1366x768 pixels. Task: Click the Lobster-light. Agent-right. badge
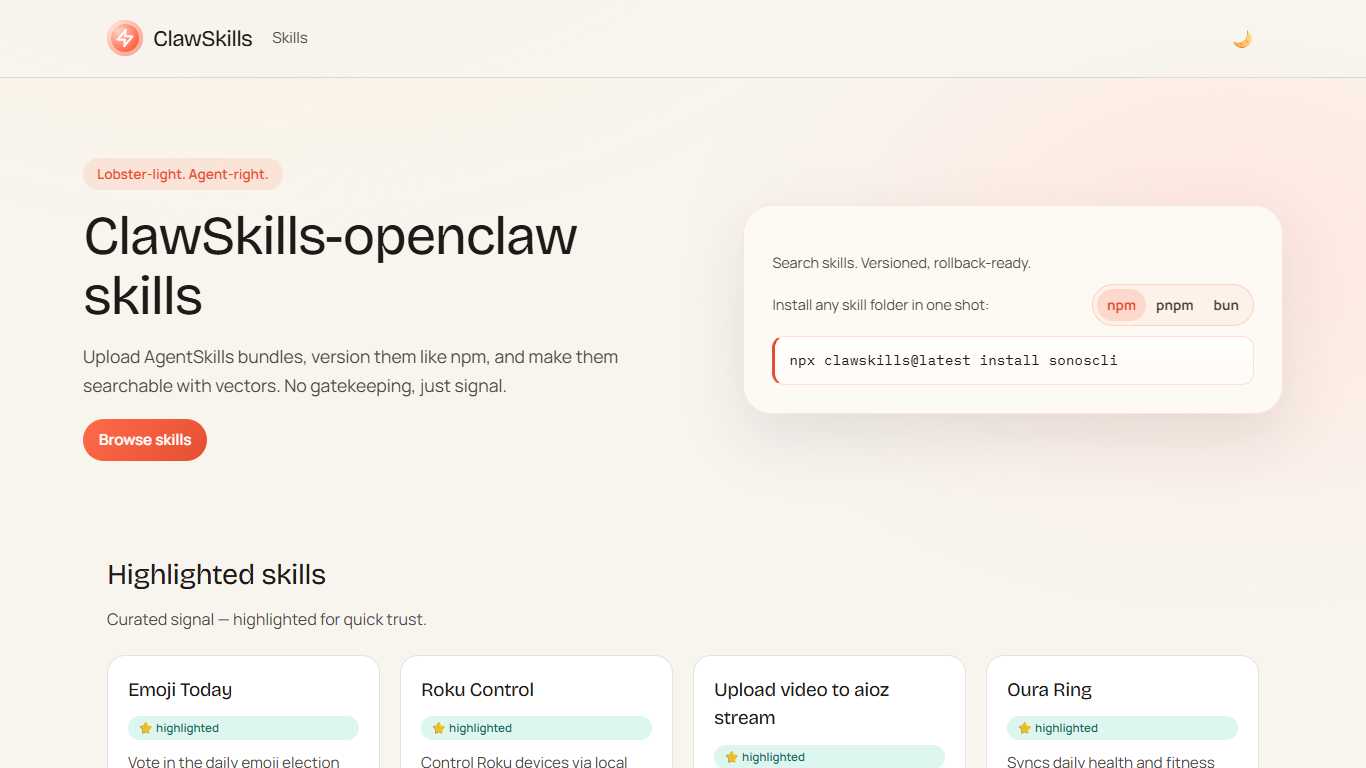tap(183, 174)
